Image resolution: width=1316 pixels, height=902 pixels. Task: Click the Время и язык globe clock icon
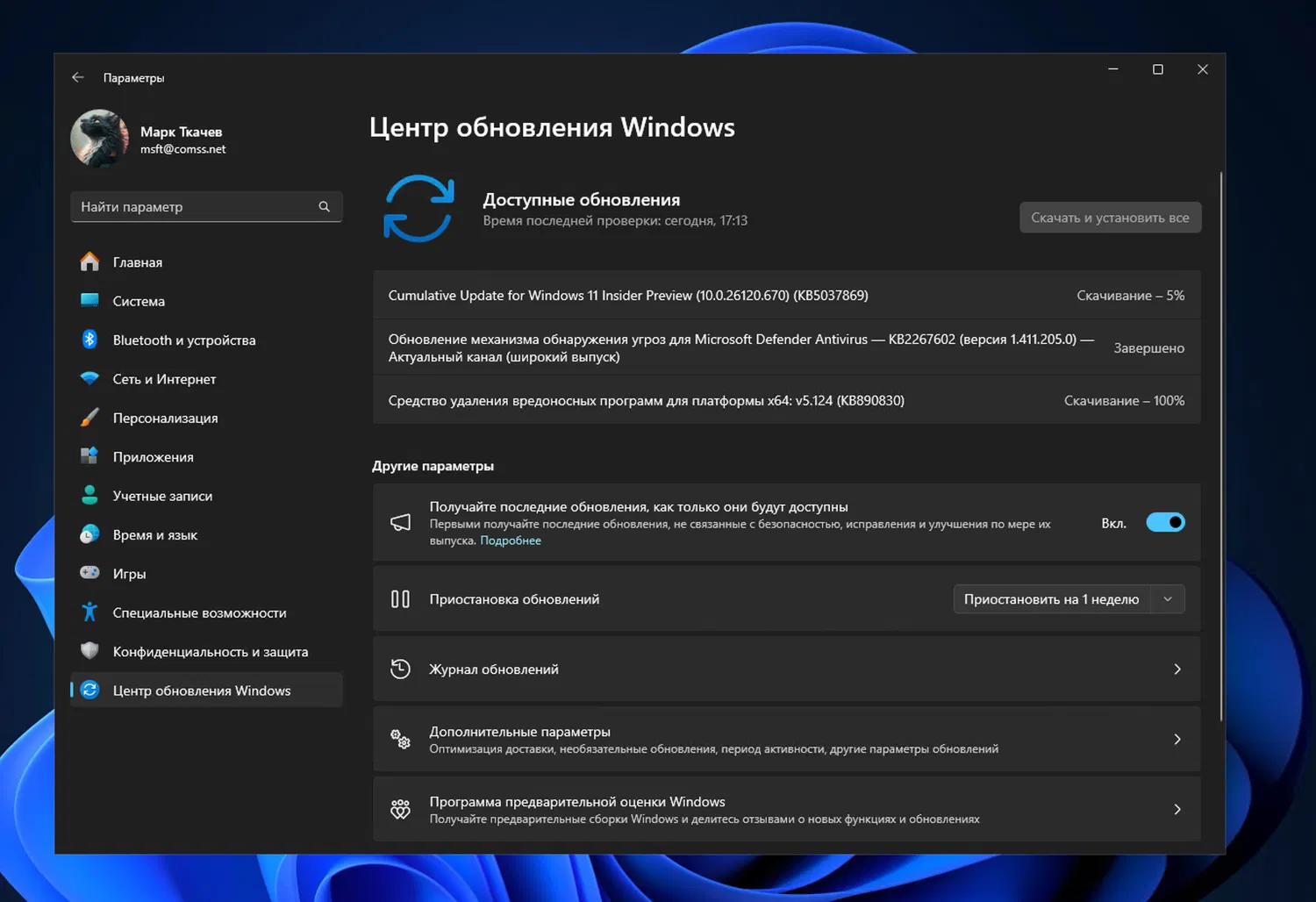tap(89, 534)
